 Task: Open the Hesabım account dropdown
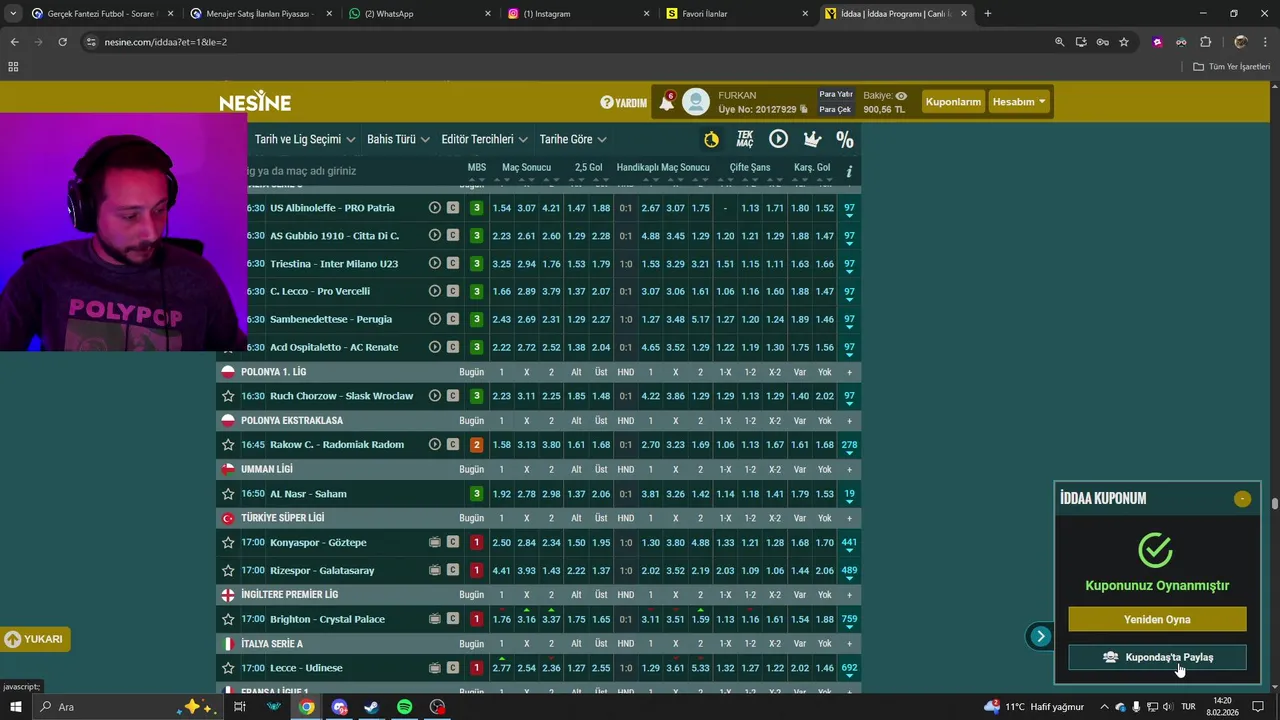tap(1019, 102)
